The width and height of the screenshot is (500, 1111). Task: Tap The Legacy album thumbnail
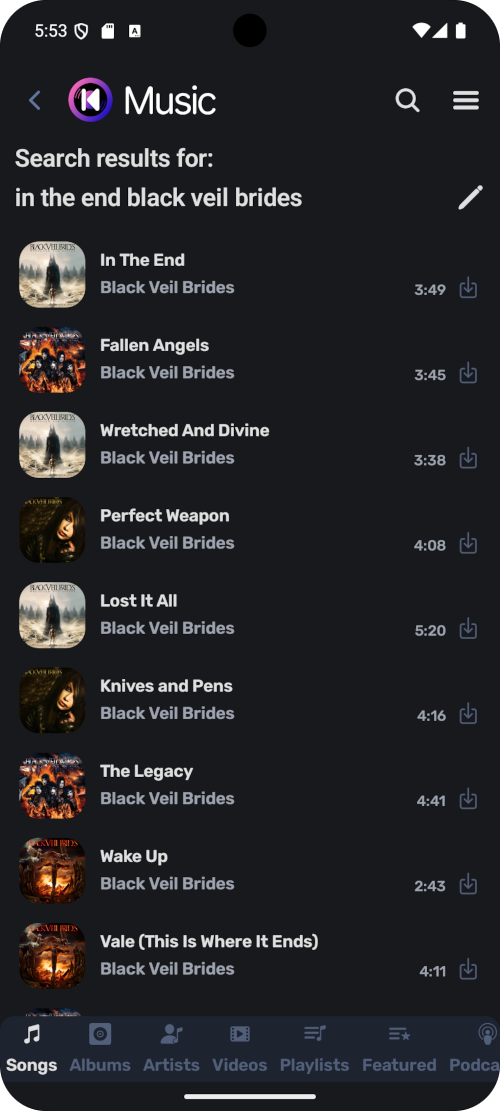pos(52,786)
